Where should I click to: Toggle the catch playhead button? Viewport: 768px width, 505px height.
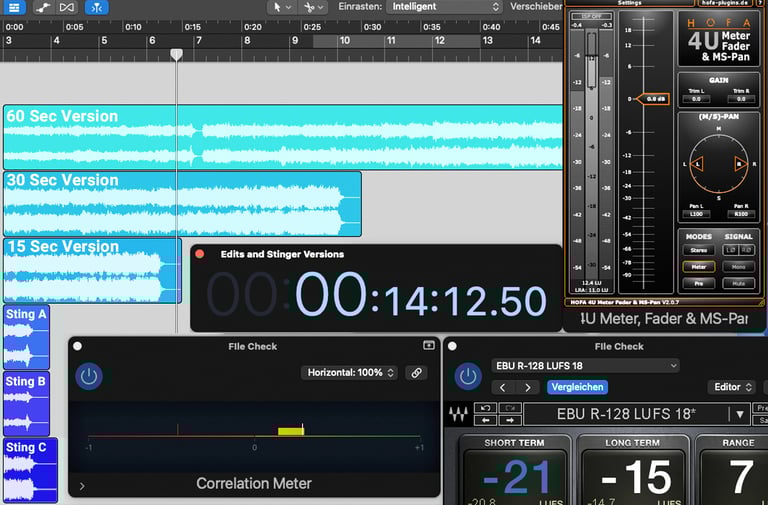pyautogui.click(x=96, y=7)
